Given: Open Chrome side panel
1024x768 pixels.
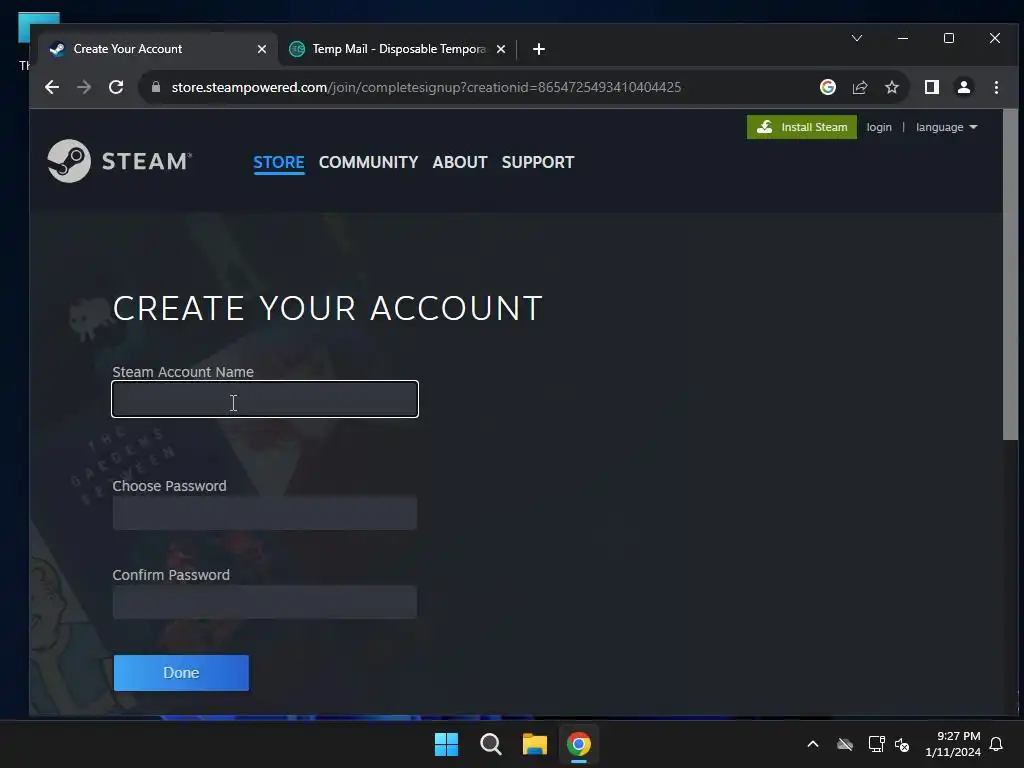Looking at the screenshot, I should pos(931,87).
